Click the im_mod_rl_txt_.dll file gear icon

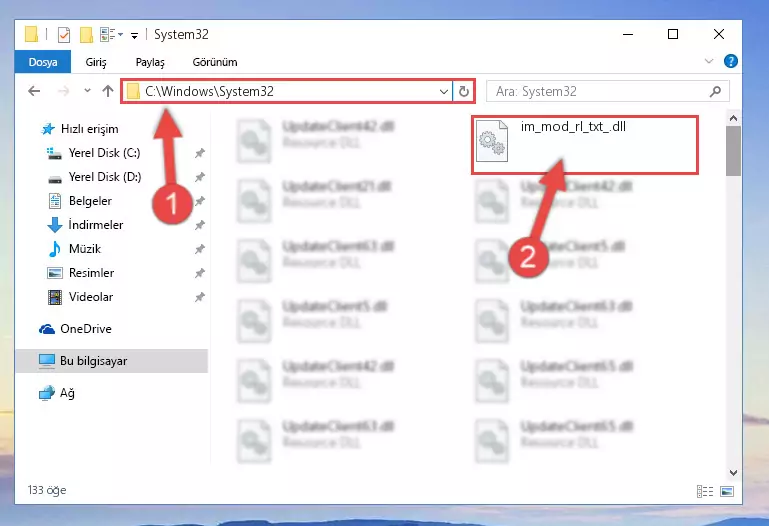point(492,141)
